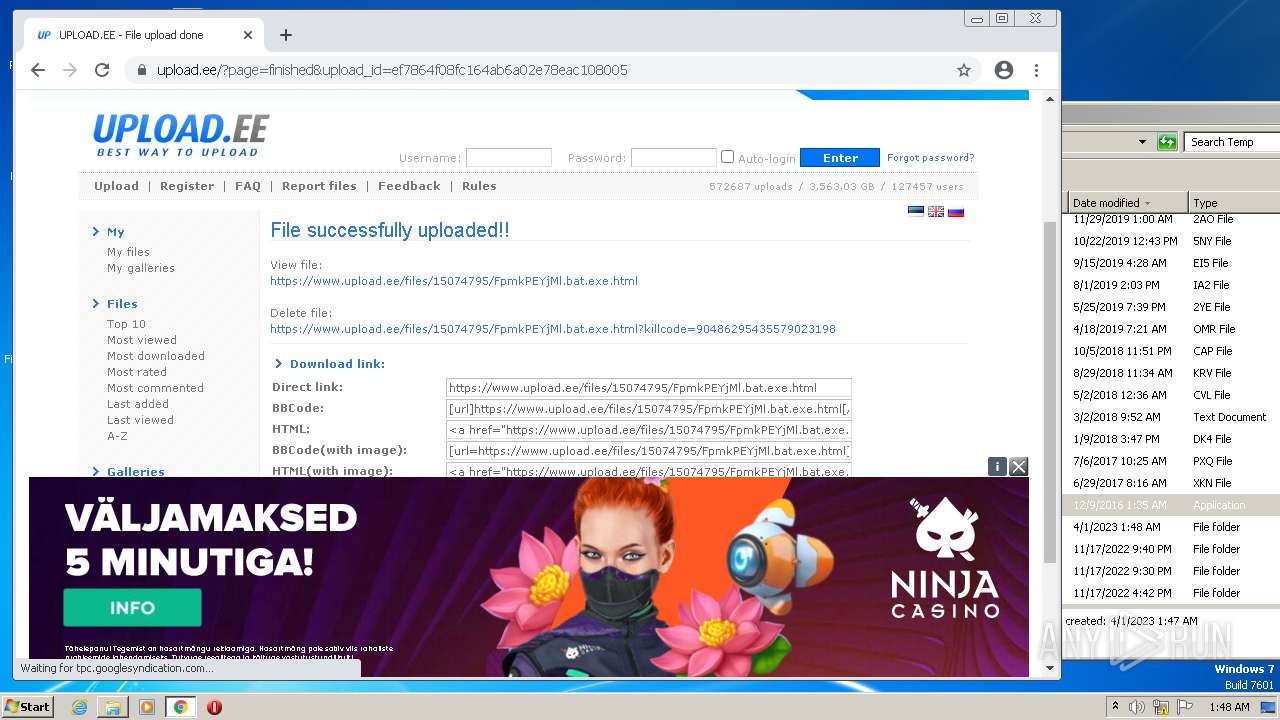This screenshot has width=1280, height=720.
Task: Open the Start menu
Action: pyautogui.click(x=27, y=707)
